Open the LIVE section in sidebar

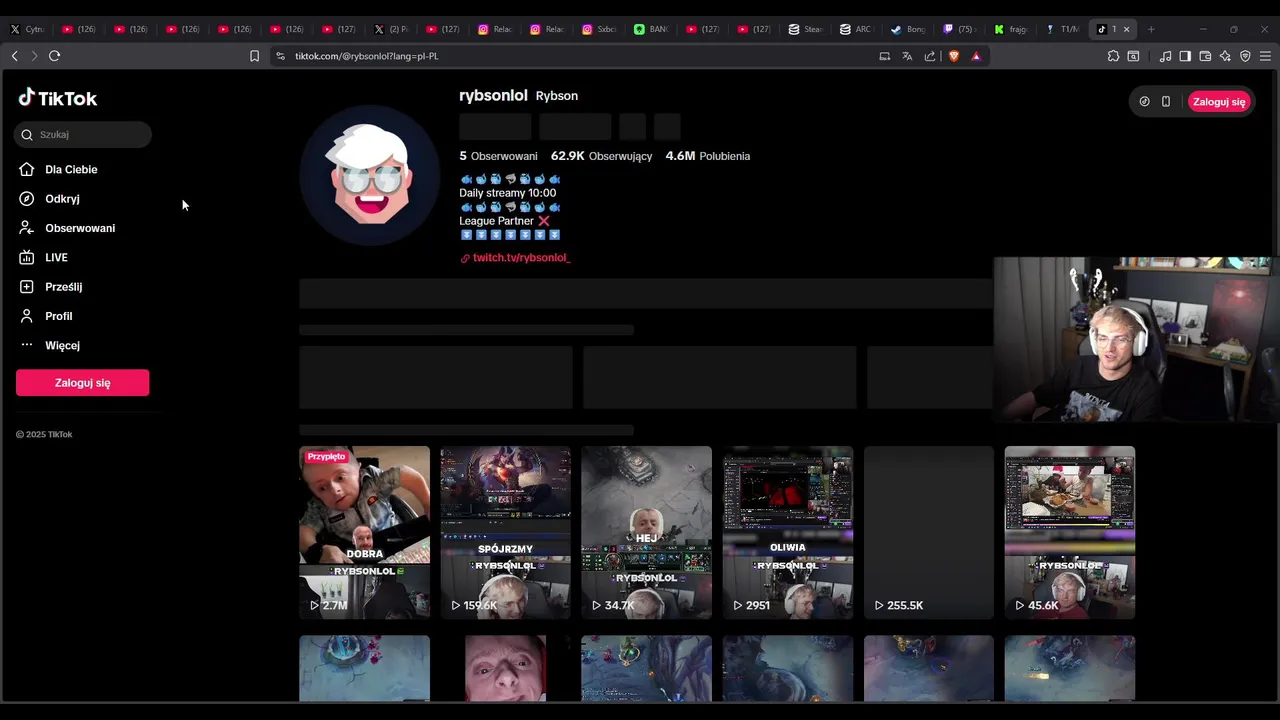(56, 258)
